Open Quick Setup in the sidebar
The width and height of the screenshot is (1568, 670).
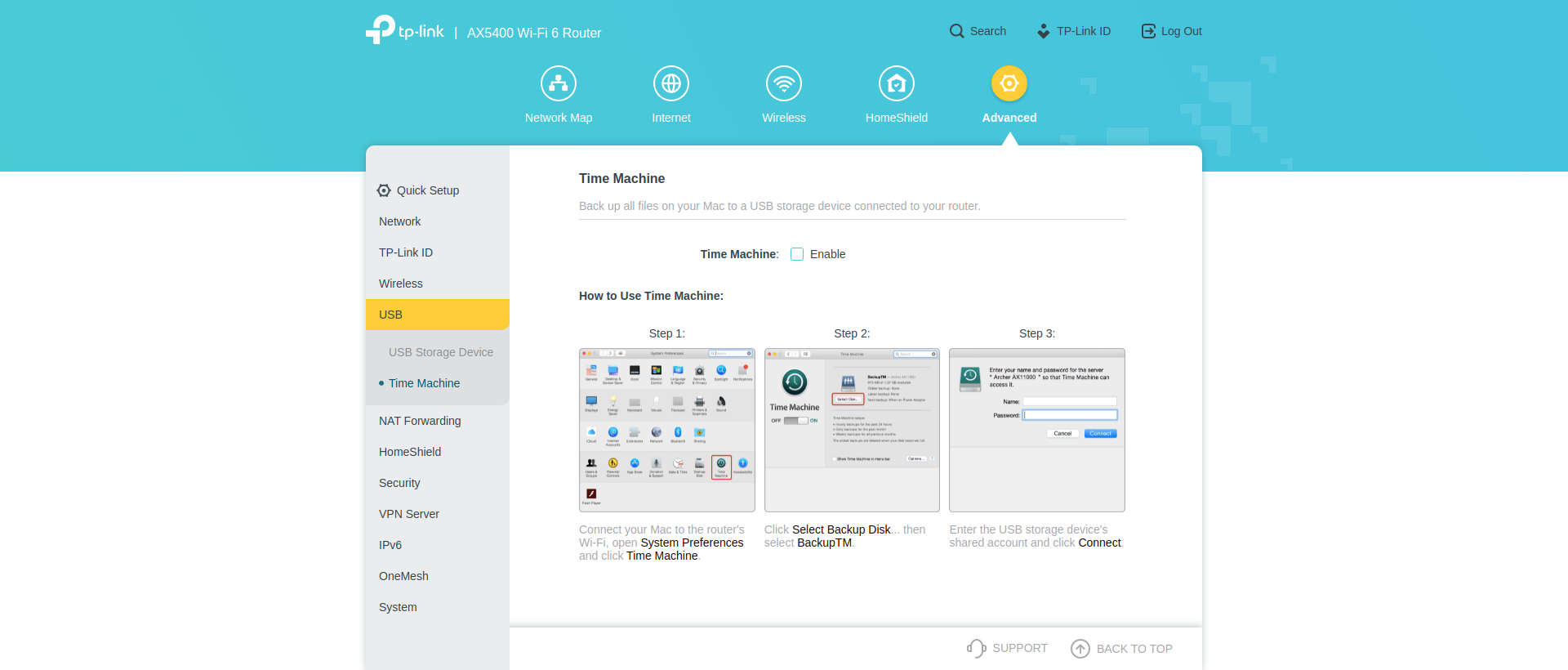427,190
